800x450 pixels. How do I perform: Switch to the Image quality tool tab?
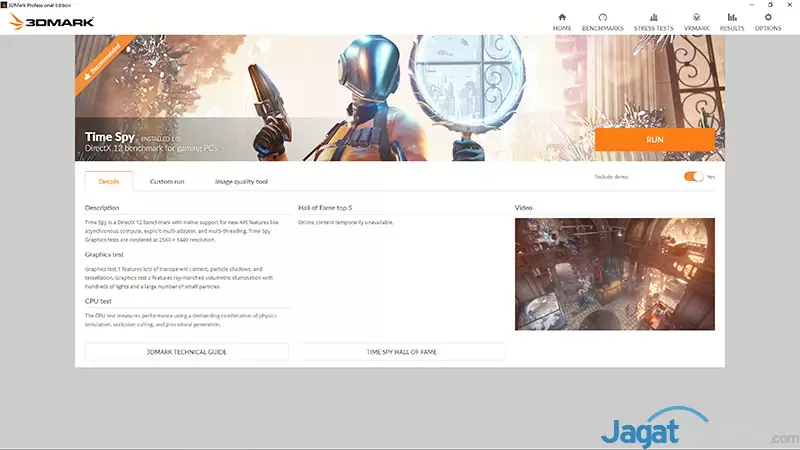click(x=241, y=182)
